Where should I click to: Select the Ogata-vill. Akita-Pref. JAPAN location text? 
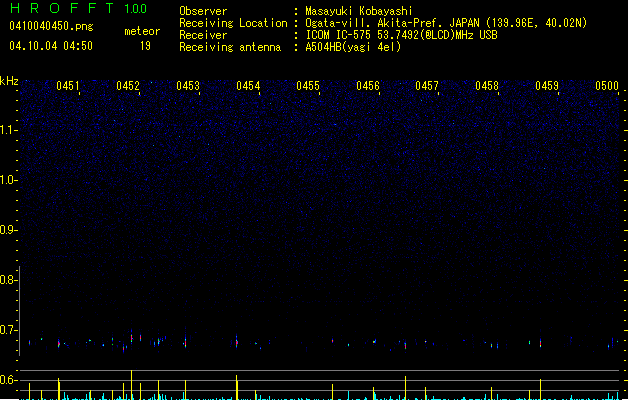pyautogui.click(x=446, y=23)
